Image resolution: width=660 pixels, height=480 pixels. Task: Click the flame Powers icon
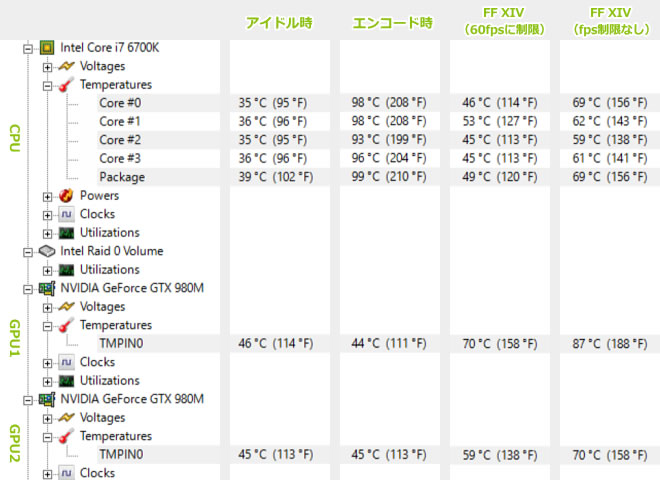66,195
